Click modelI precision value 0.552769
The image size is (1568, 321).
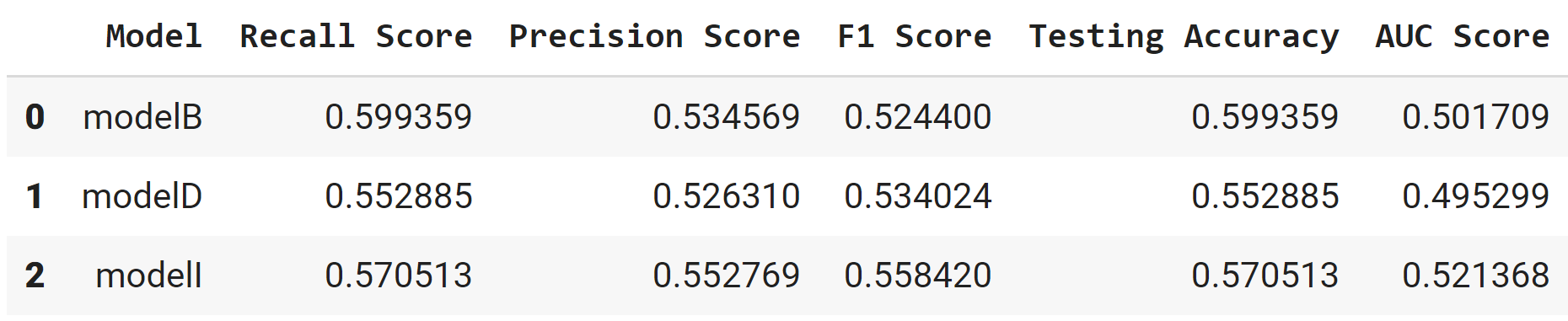[727, 276]
